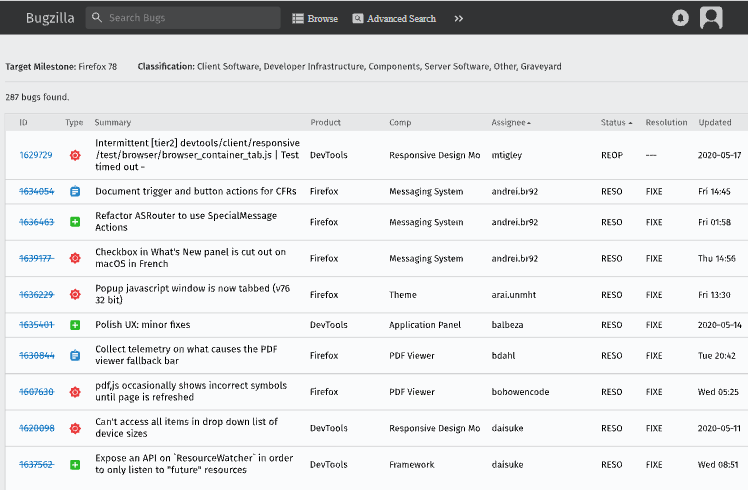The image size is (748, 490).
Task: Click enhancement icon for bug 1636463
Action: [x=75, y=222]
